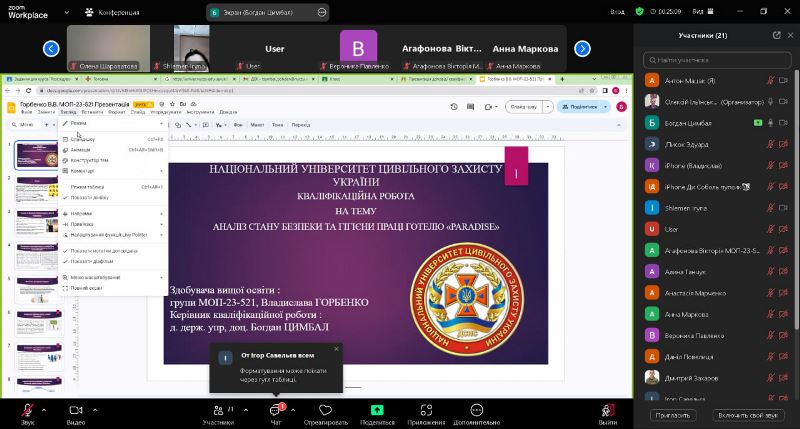Expand Коментарі submenu in View menu
Image resolution: width=800 pixels, height=429 pixels.
coord(113,171)
